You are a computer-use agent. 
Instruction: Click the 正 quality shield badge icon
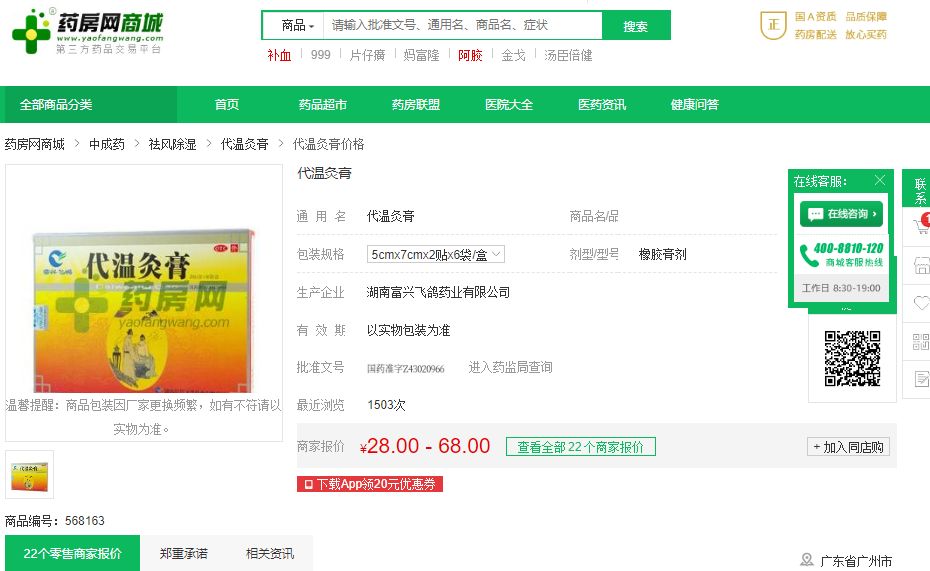pyautogui.click(x=773, y=25)
